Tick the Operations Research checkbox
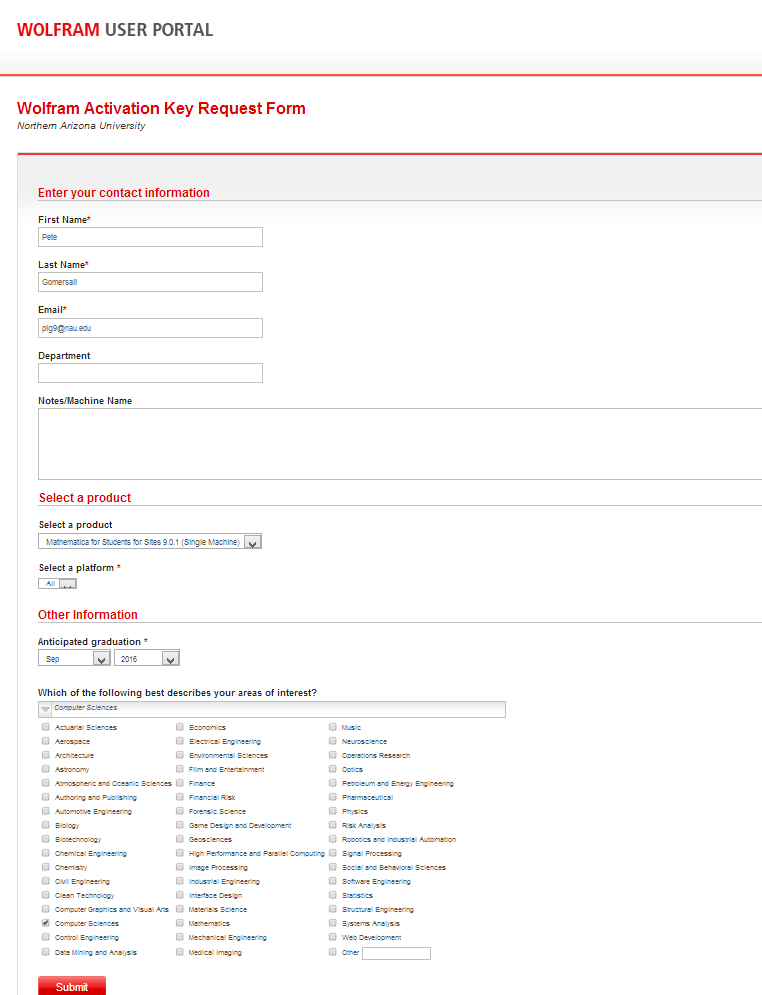This screenshot has width=762, height=995. tap(332, 755)
